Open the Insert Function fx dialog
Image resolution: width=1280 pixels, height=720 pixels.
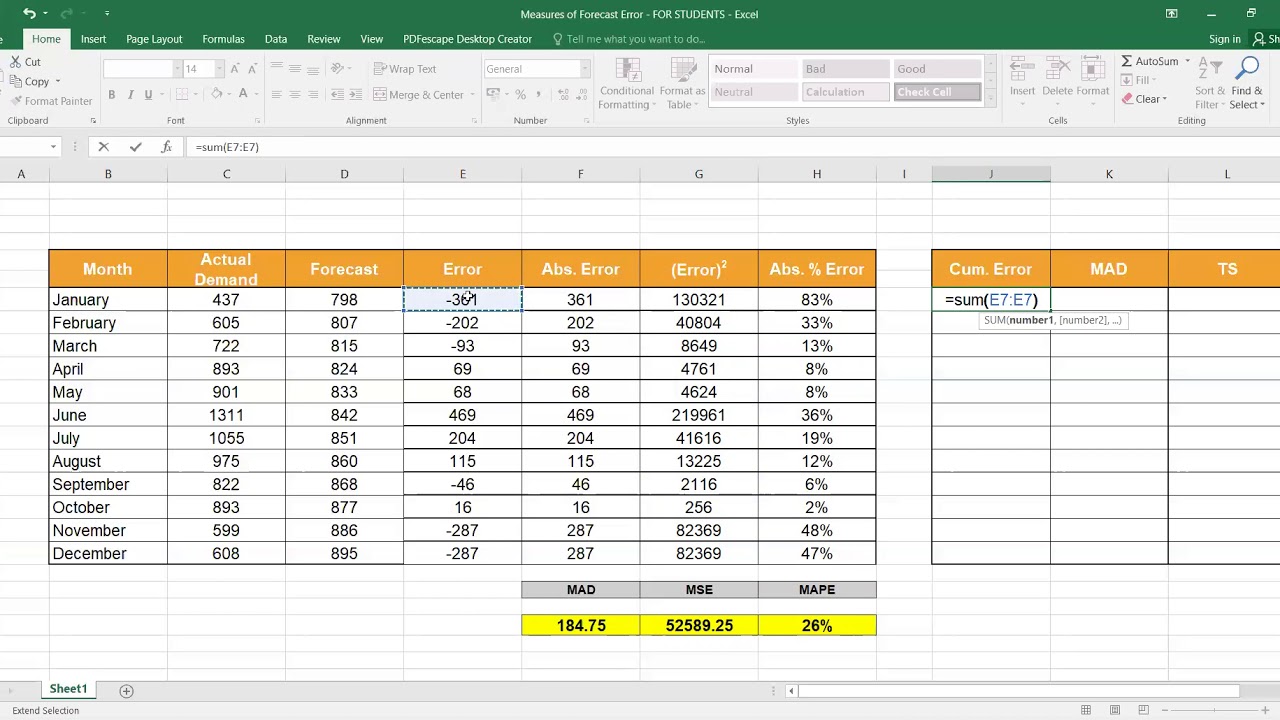pos(166,147)
